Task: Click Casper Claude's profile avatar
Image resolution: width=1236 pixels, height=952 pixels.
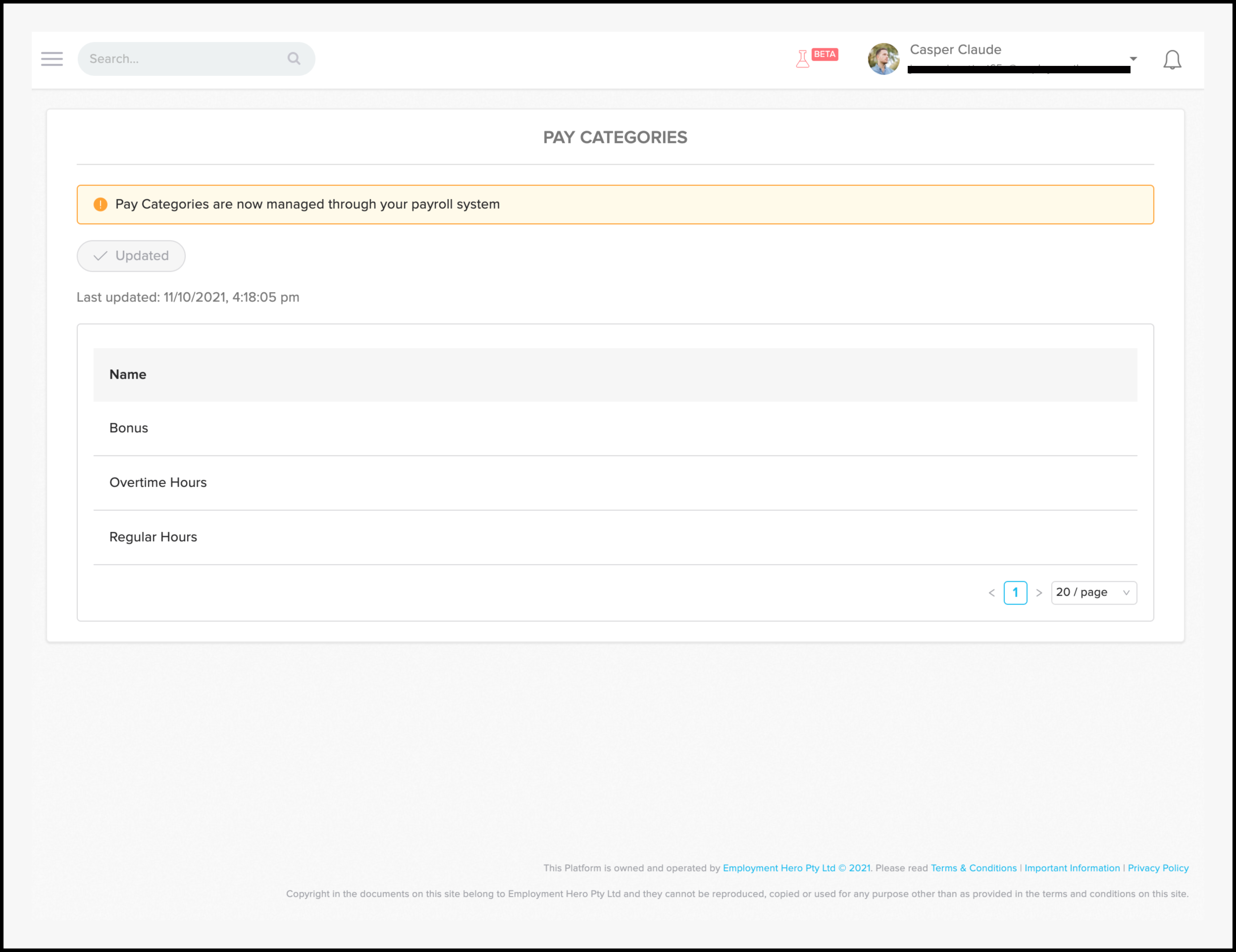Action: coord(883,59)
